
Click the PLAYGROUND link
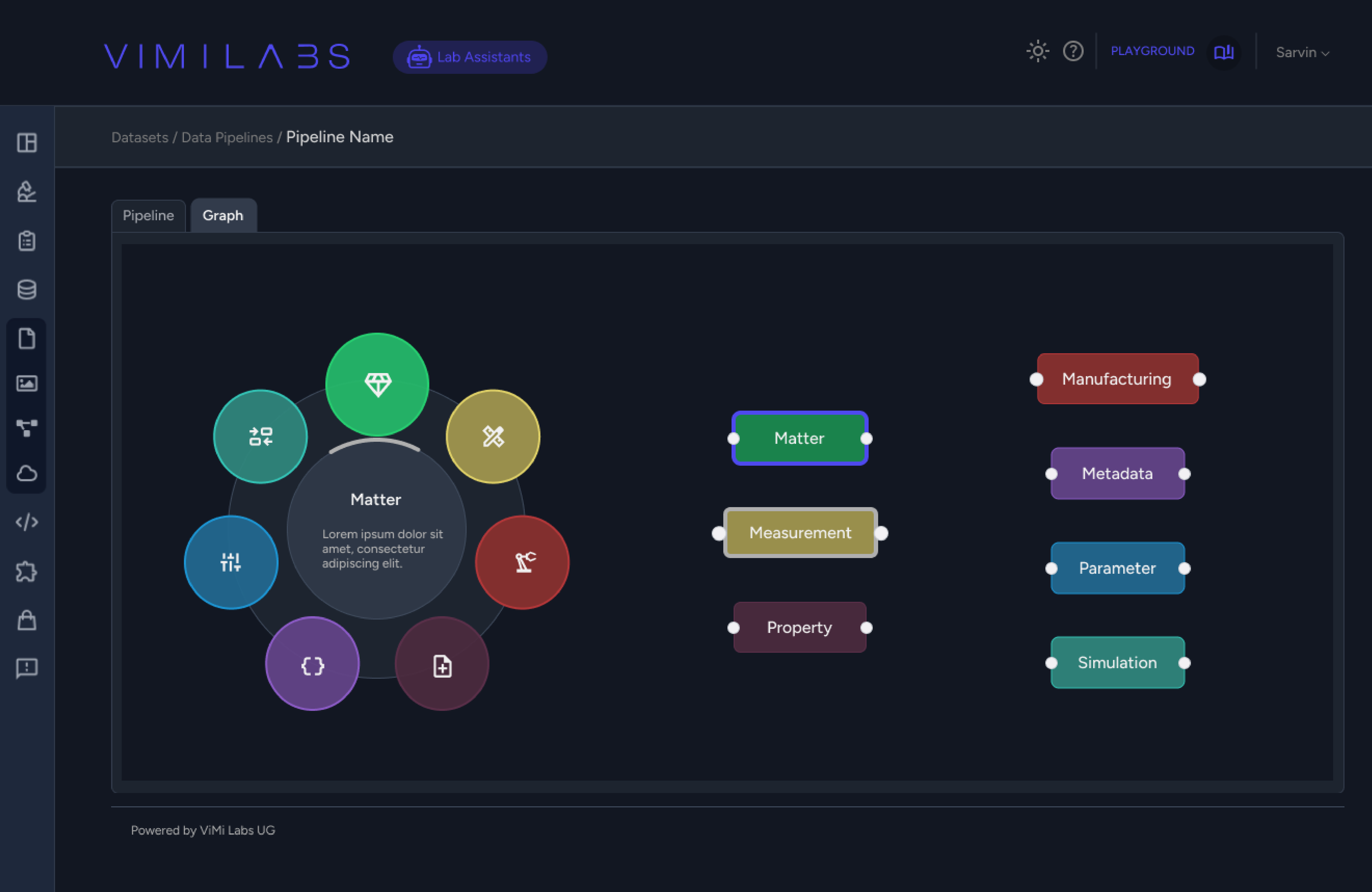coord(1152,51)
